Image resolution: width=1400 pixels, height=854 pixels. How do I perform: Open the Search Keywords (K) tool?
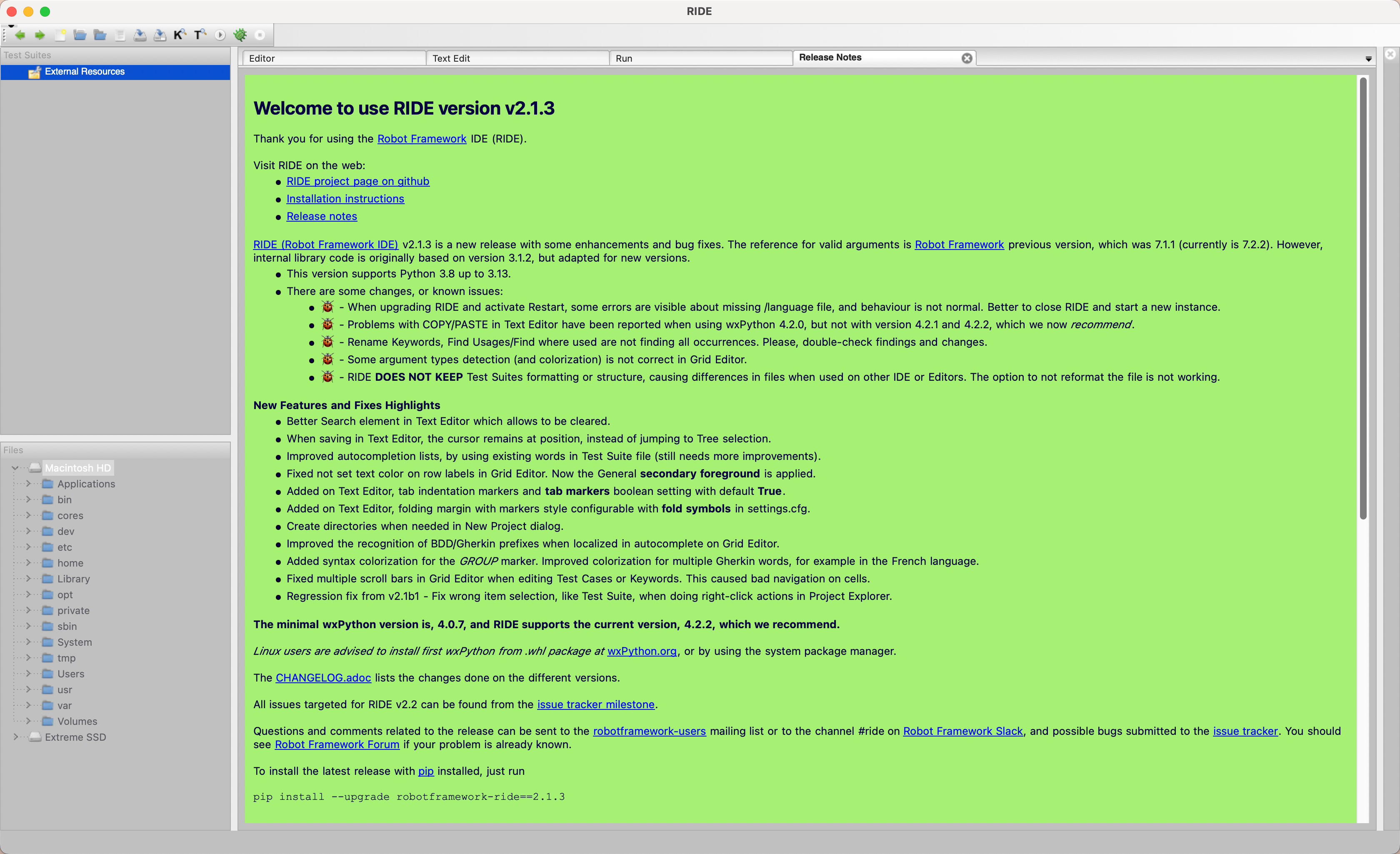(x=180, y=35)
